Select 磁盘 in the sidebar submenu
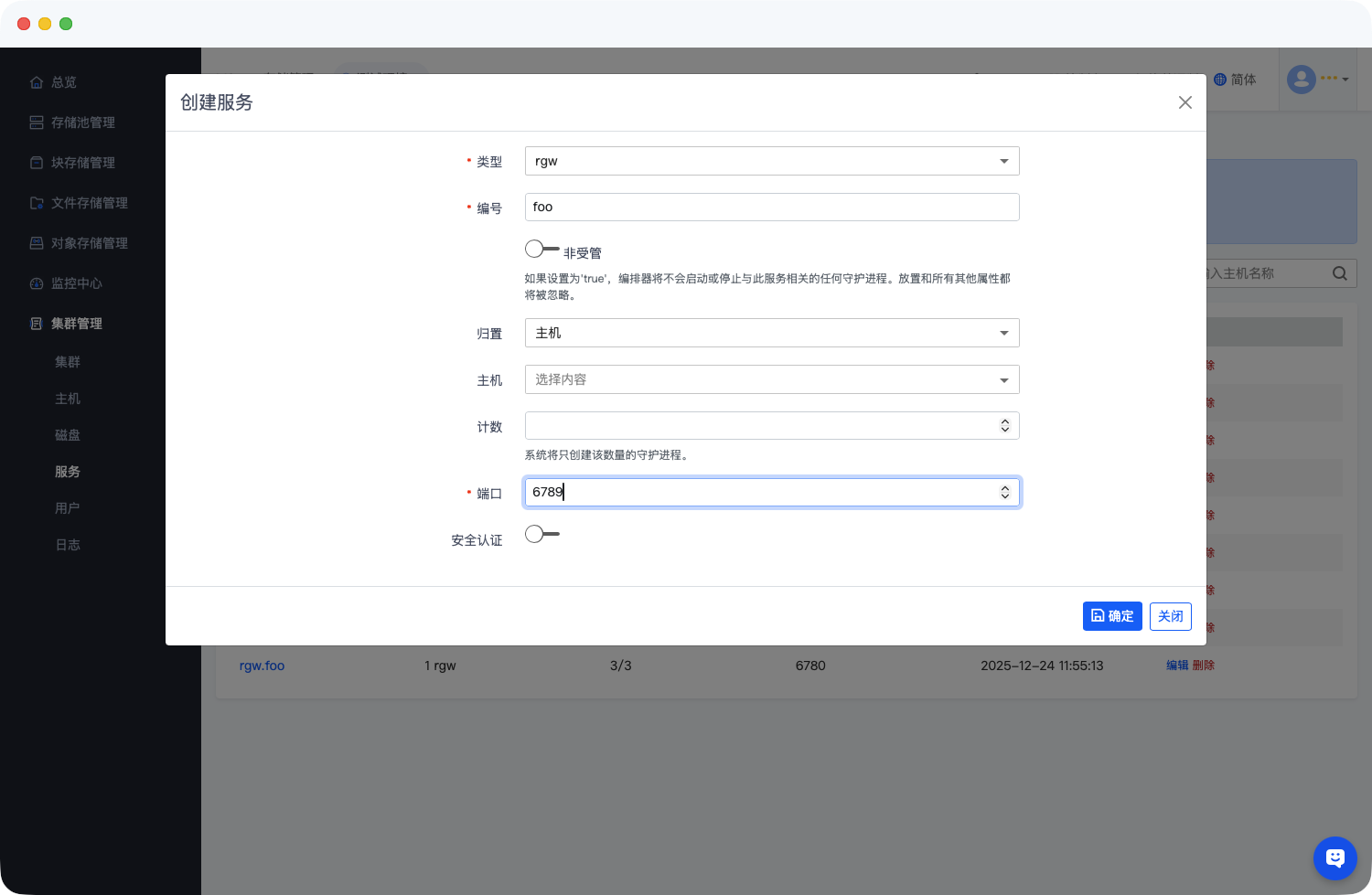Screen dimensions: 1372x895 [68, 435]
